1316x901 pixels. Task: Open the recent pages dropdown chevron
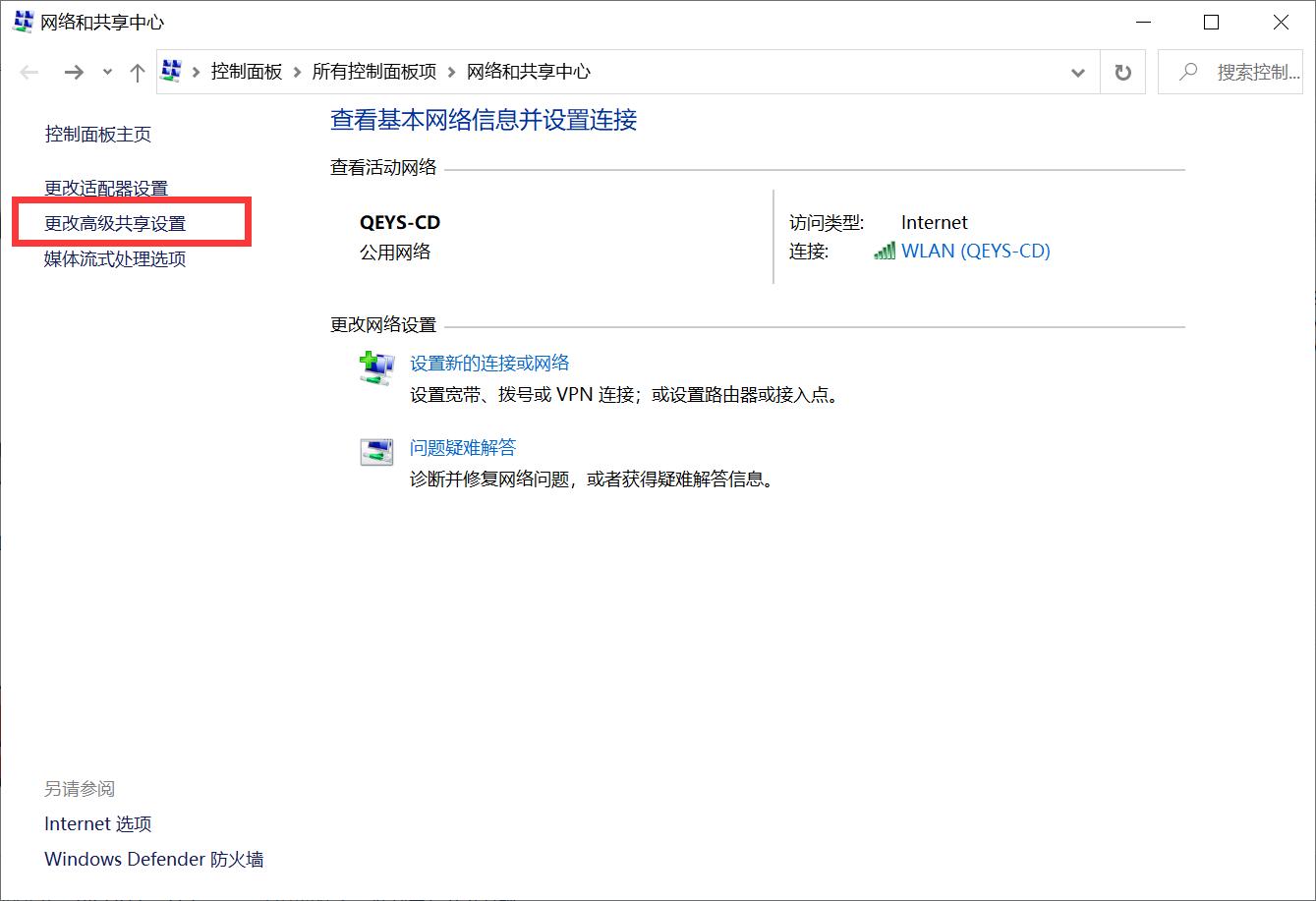tap(106, 72)
